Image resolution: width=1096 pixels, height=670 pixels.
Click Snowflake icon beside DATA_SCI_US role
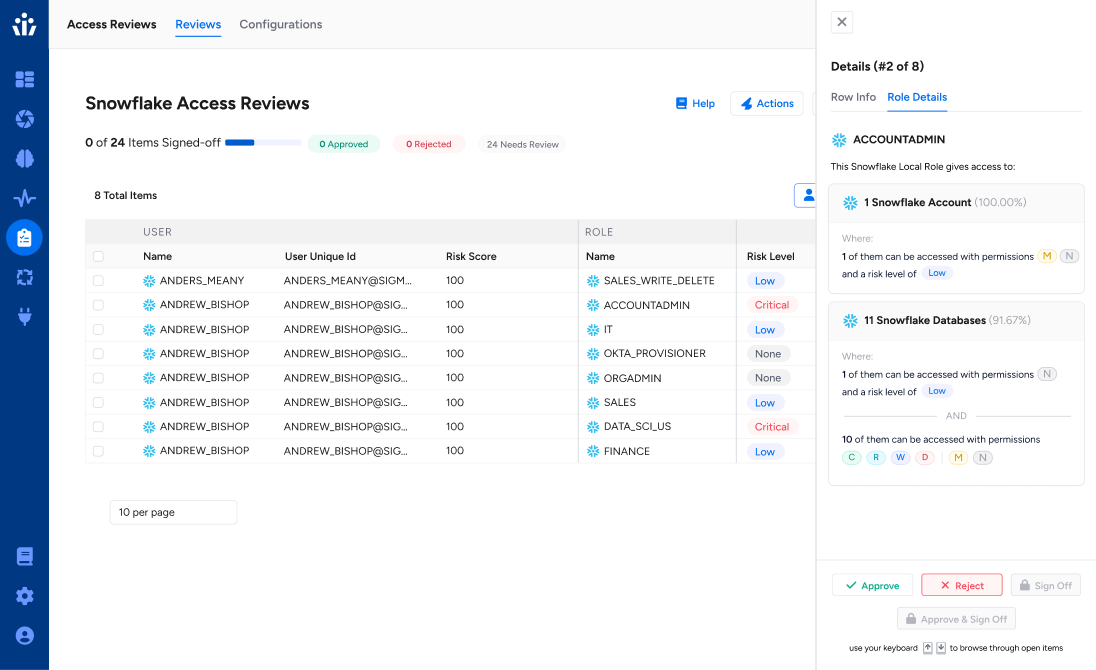[x=593, y=427]
